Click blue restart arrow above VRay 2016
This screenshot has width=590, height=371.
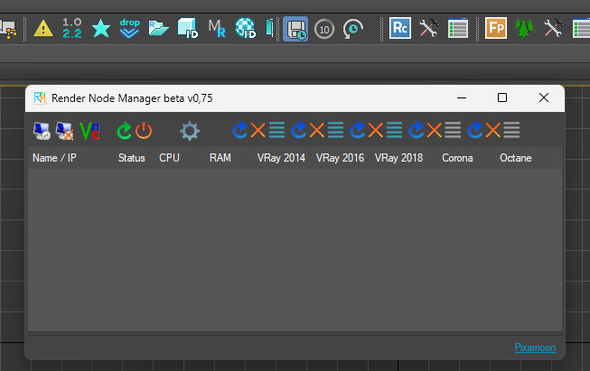click(x=298, y=130)
